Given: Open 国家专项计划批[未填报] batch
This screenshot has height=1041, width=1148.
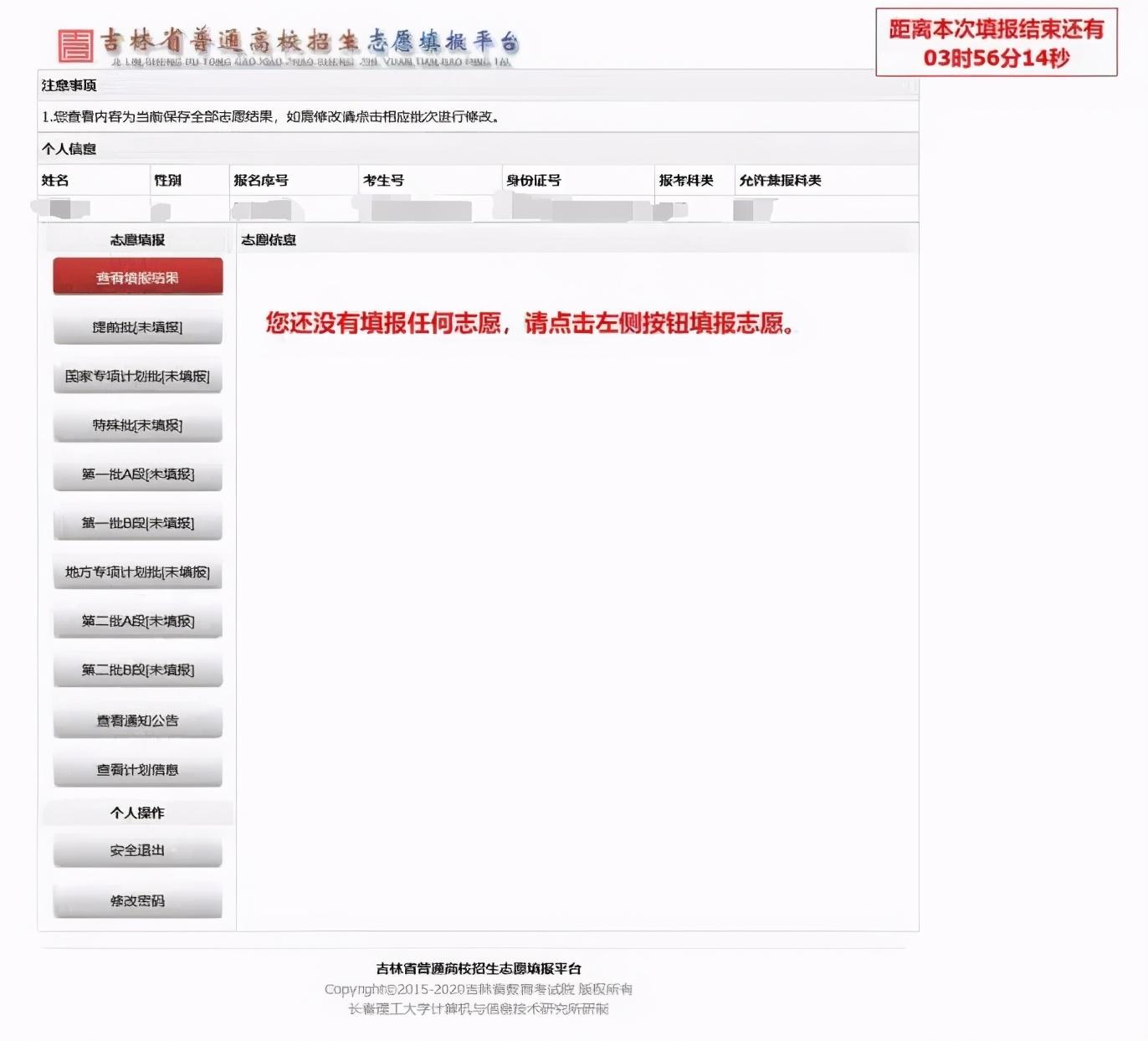Looking at the screenshot, I should tap(138, 376).
